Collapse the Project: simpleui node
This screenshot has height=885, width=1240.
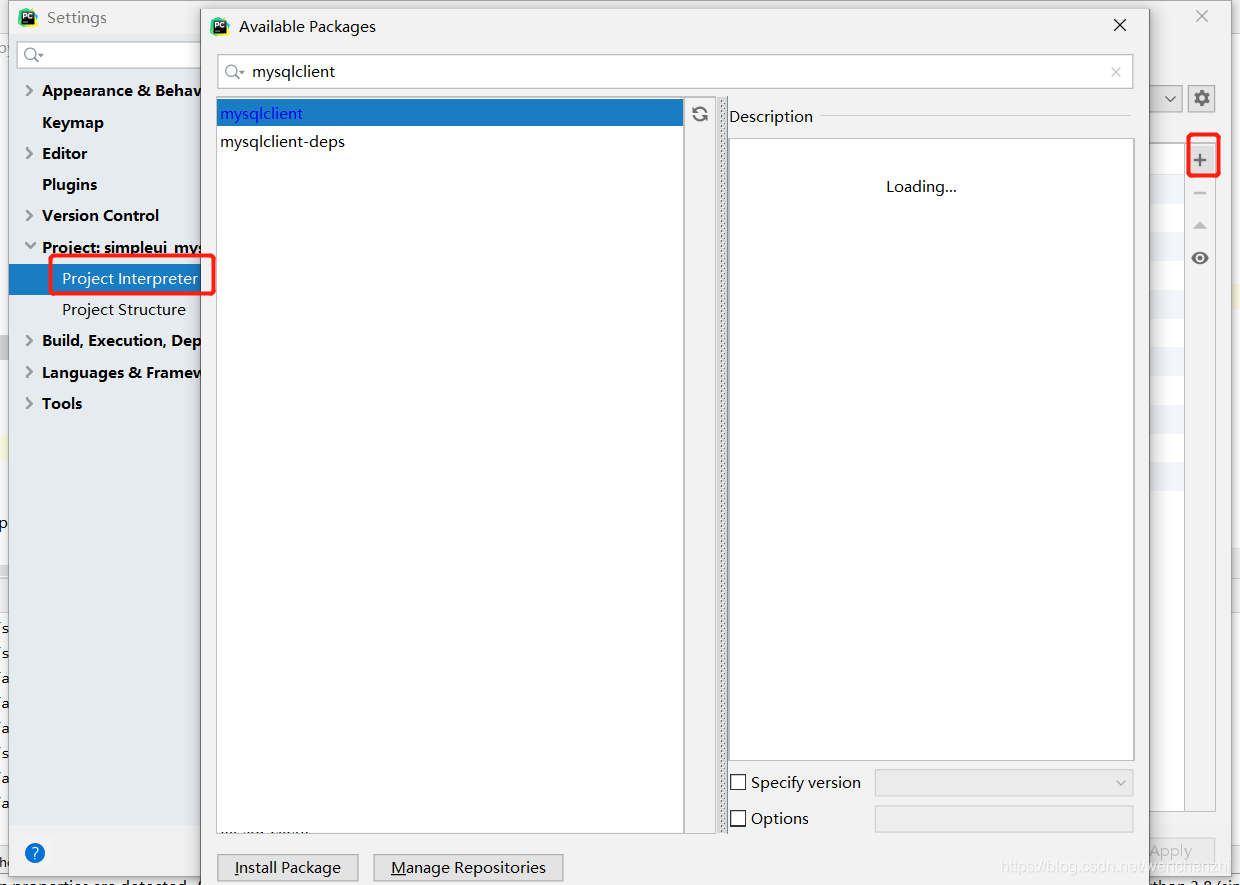pyautogui.click(x=30, y=246)
